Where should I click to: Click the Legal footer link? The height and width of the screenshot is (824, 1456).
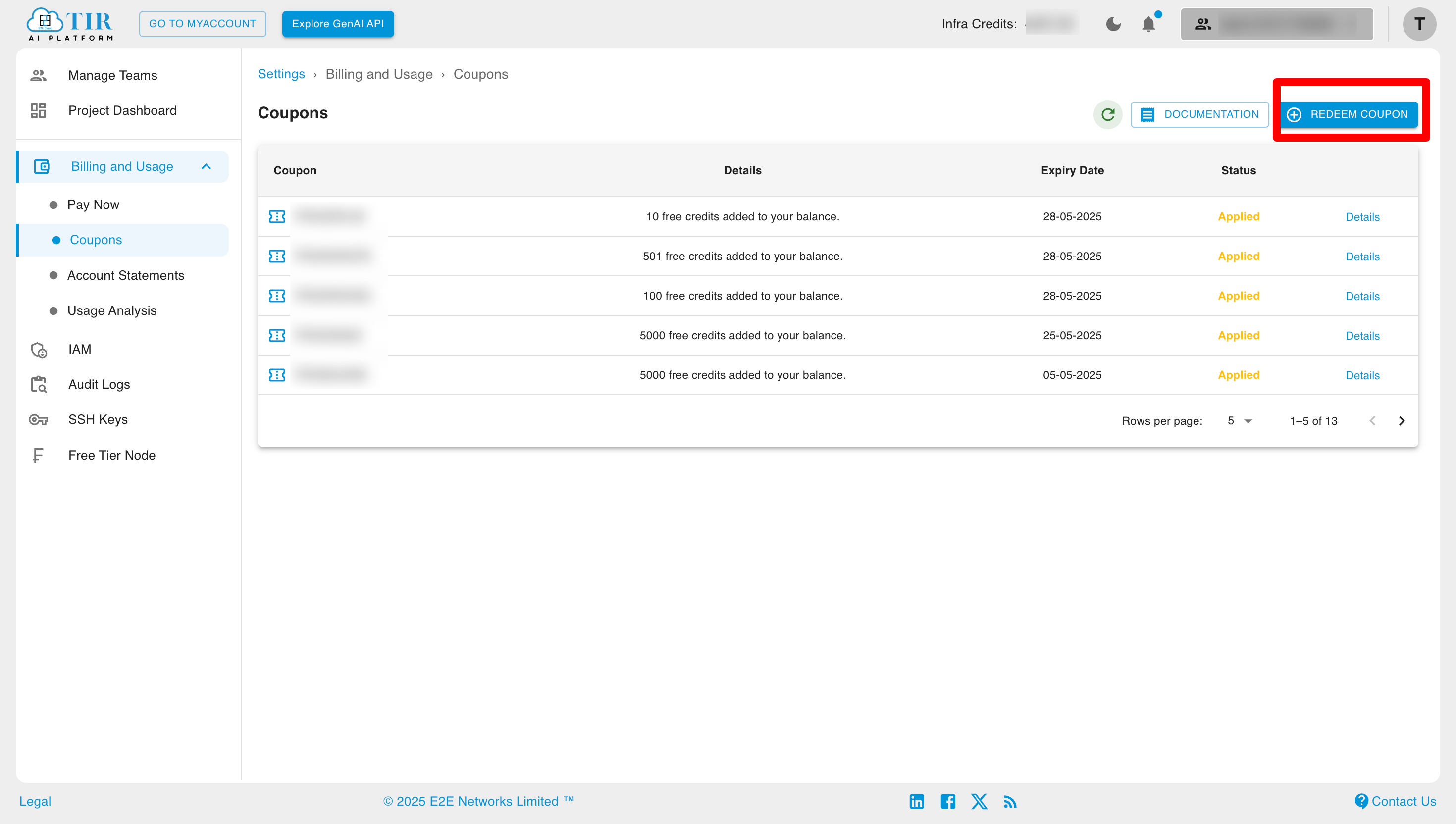click(35, 801)
